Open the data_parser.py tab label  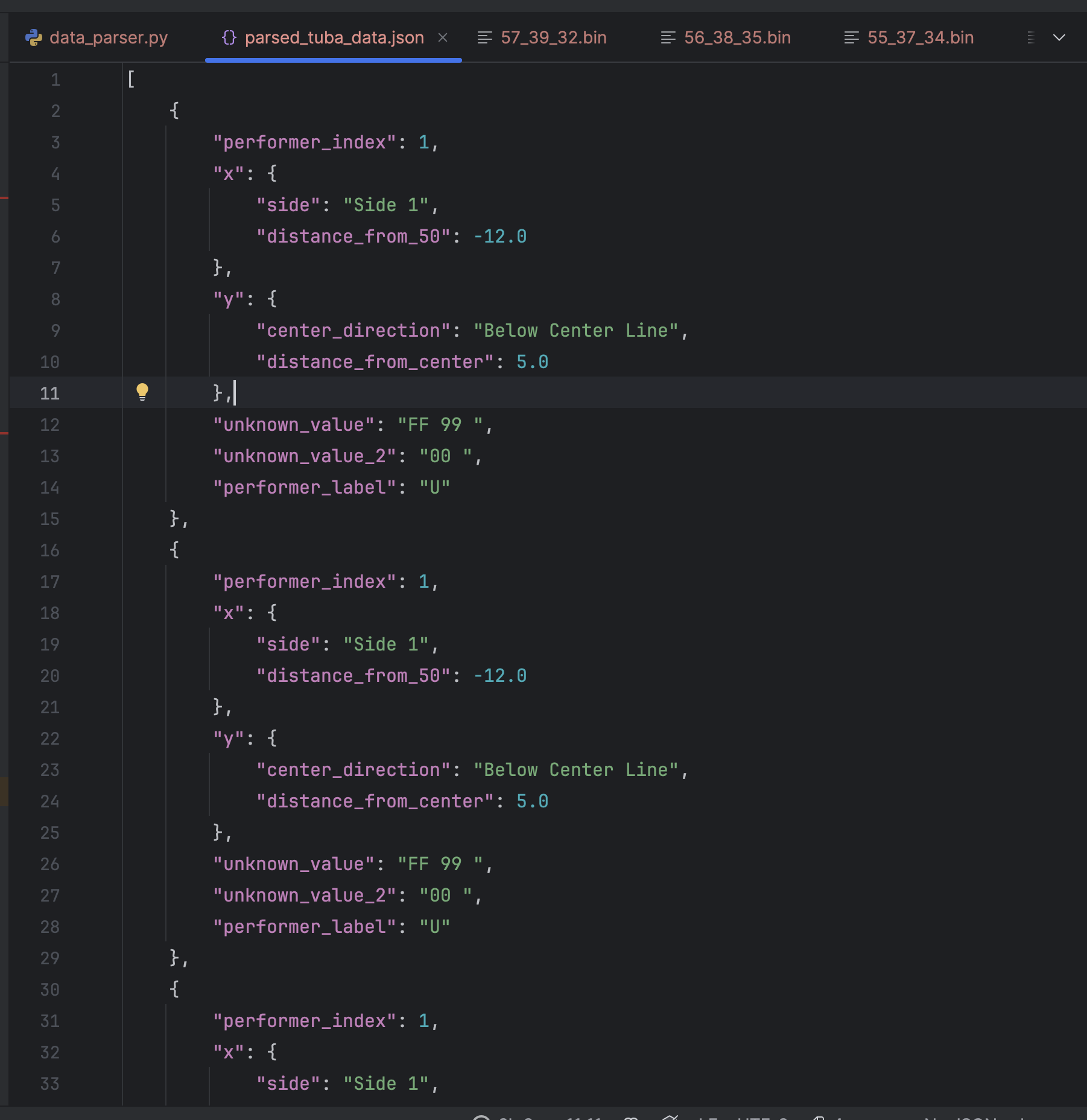click(109, 38)
